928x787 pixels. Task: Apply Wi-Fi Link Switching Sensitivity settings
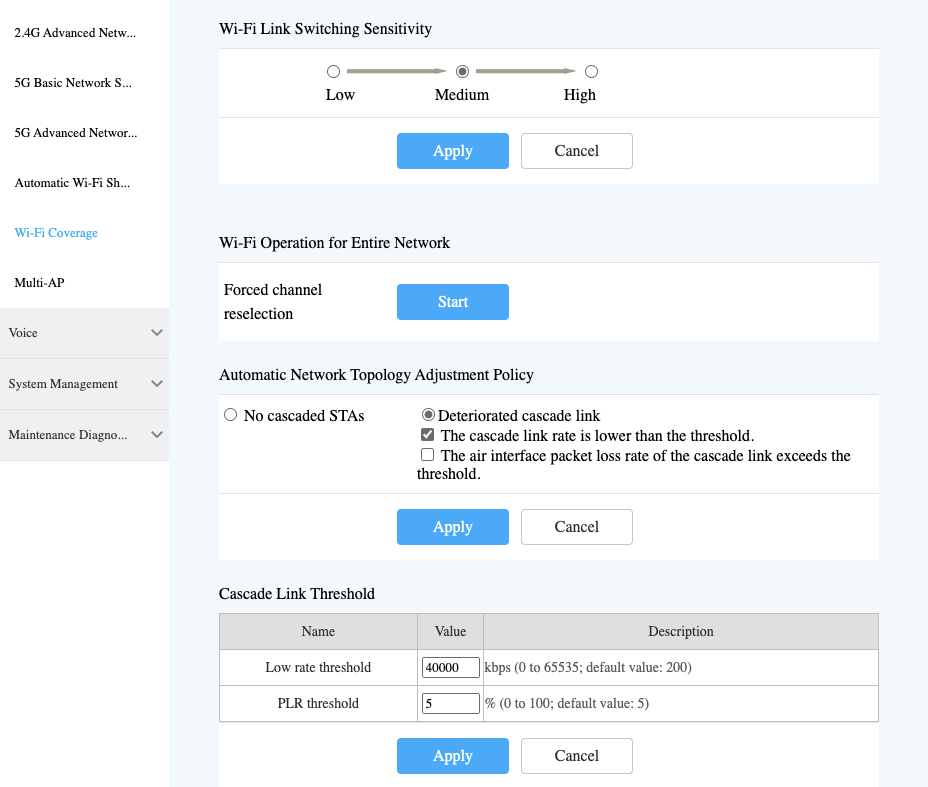pos(452,151)
